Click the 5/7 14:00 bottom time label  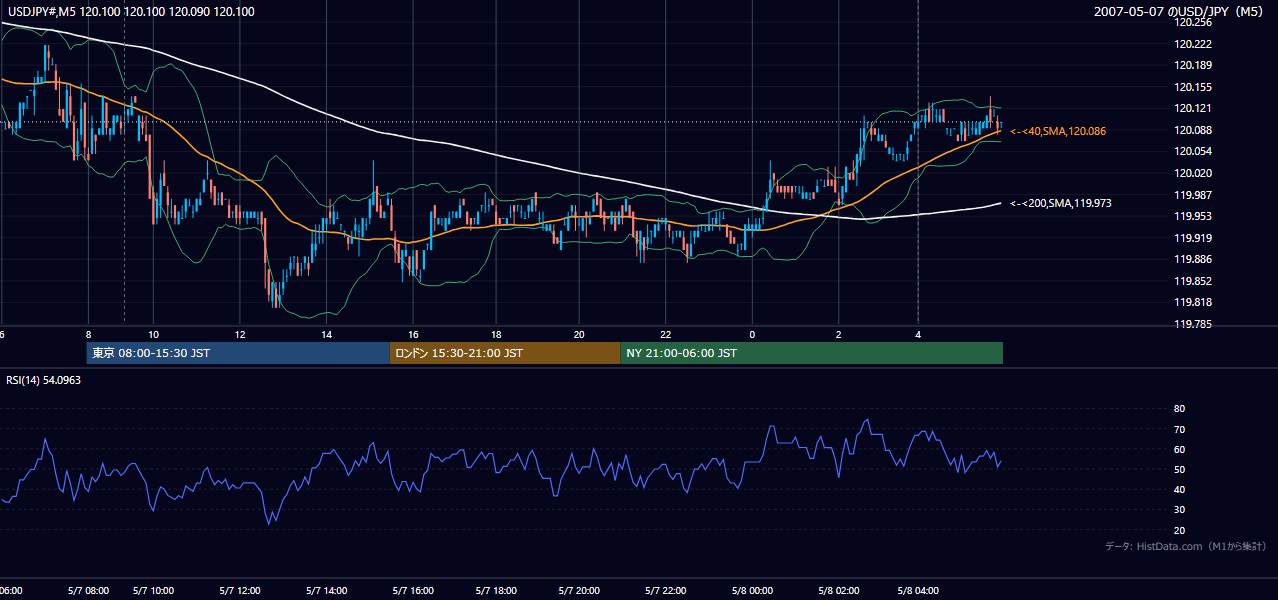pyautogui.click(x=325, y=591)
